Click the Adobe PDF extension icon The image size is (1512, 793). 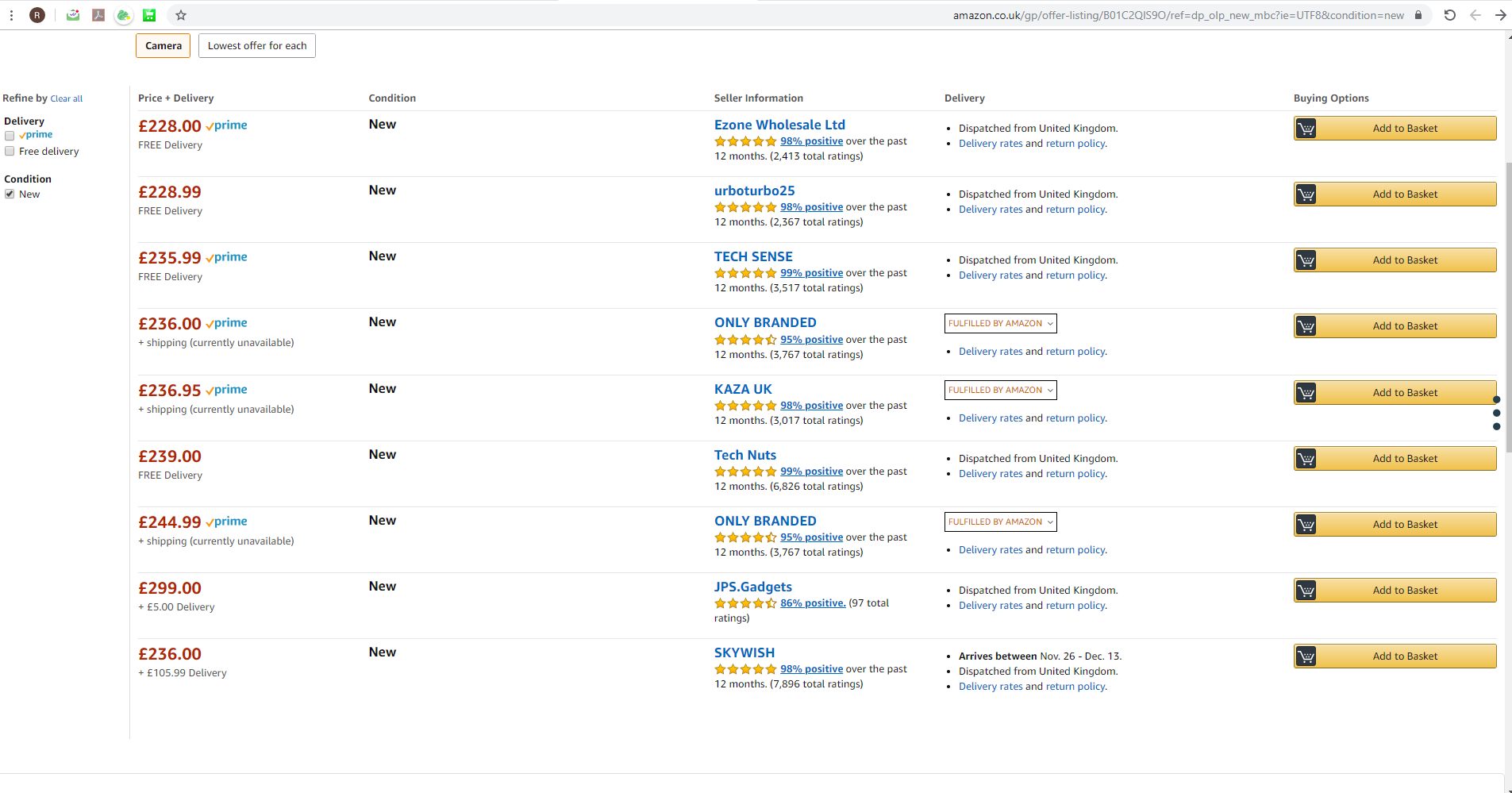tap(98, 15)
